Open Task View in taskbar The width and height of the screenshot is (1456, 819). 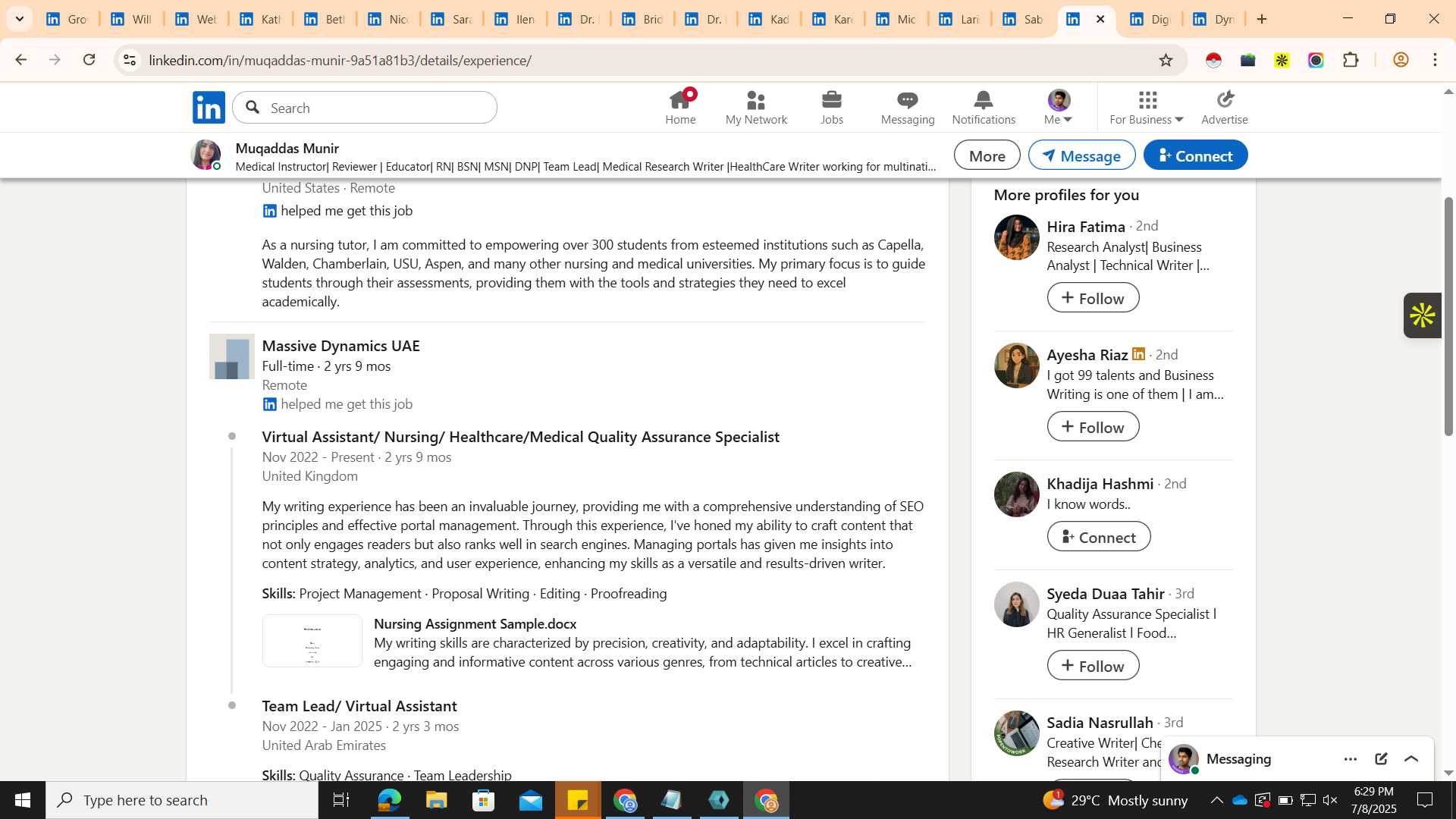tap(340, 800)
